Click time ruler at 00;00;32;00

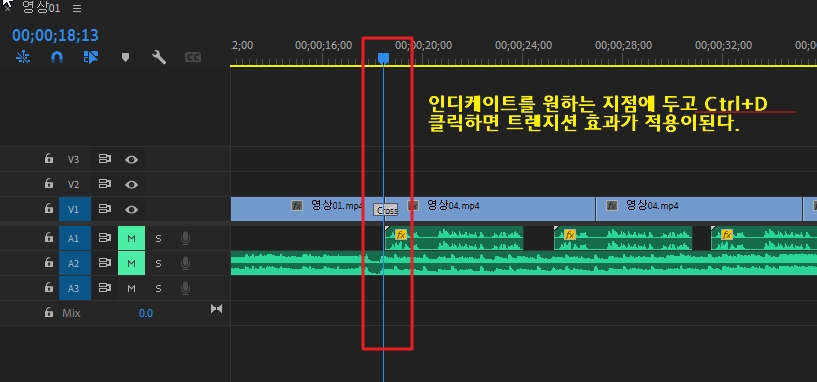coord(723,45)
